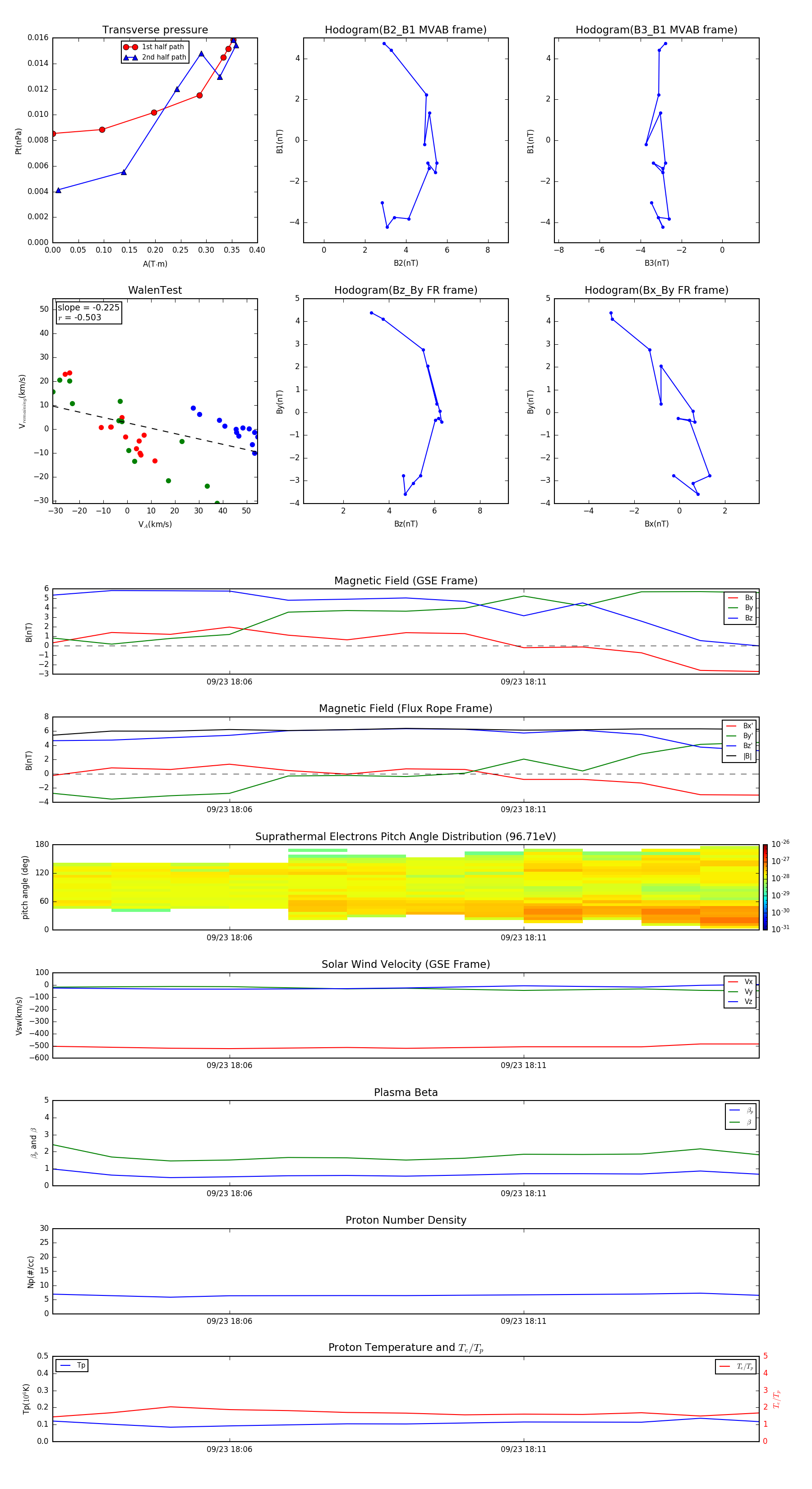Click the 'Magnetic Field (GSE Frame)' title
This screenshot has width=812, height=1489.
click(406, 581)
